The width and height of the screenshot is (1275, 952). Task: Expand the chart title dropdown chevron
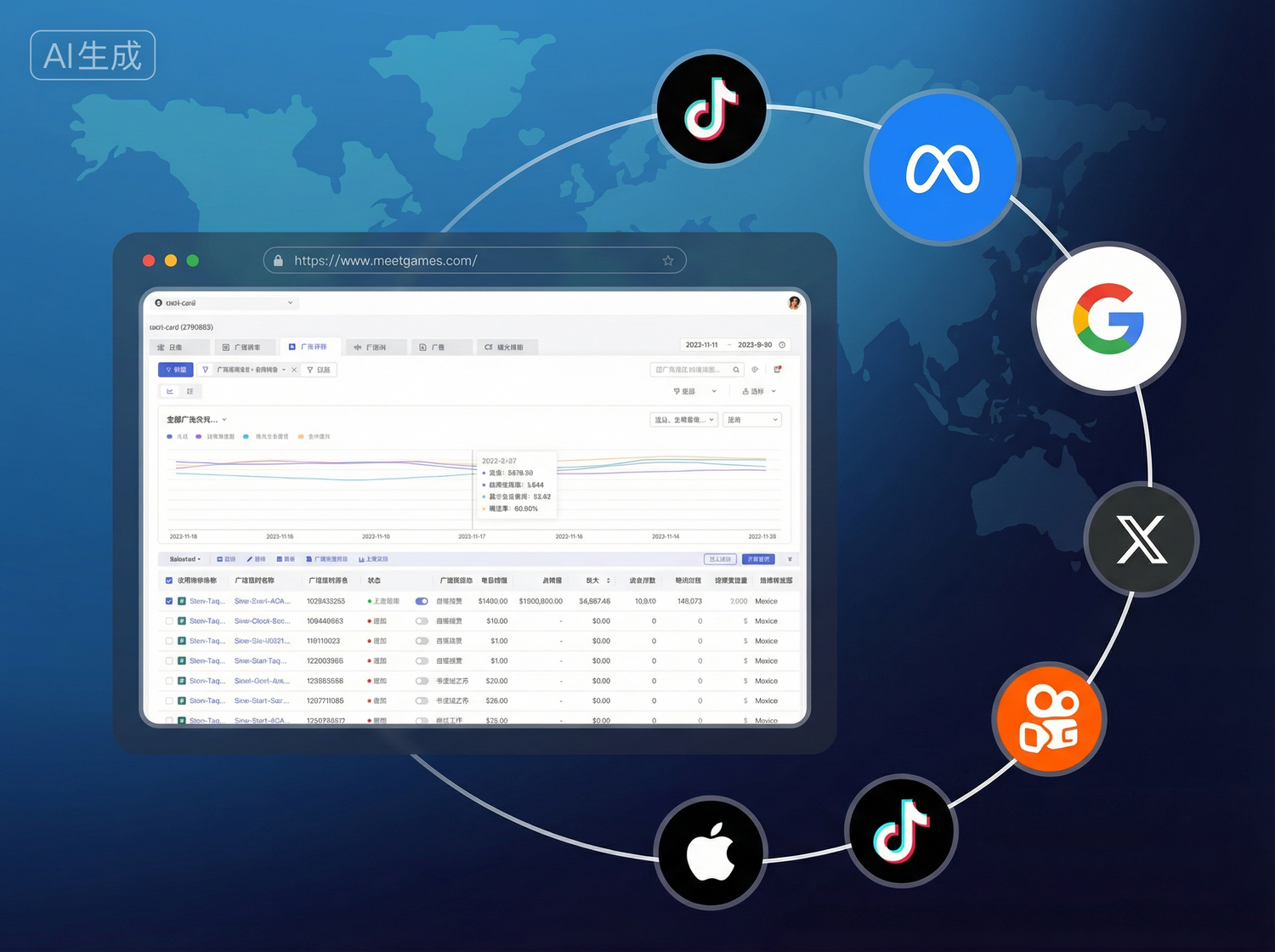pos(224,420)
